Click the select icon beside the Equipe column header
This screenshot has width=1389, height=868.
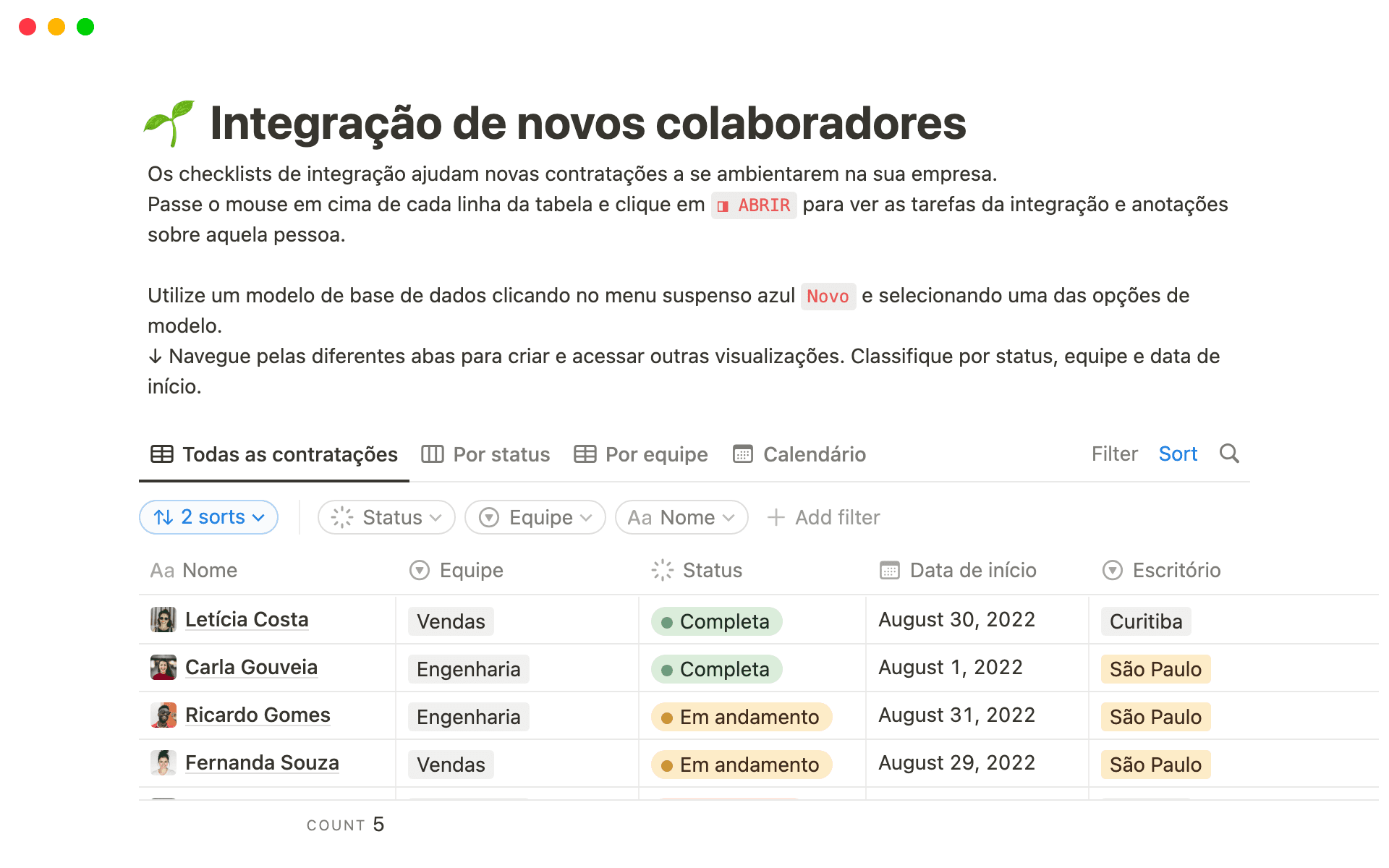(418, 570)
